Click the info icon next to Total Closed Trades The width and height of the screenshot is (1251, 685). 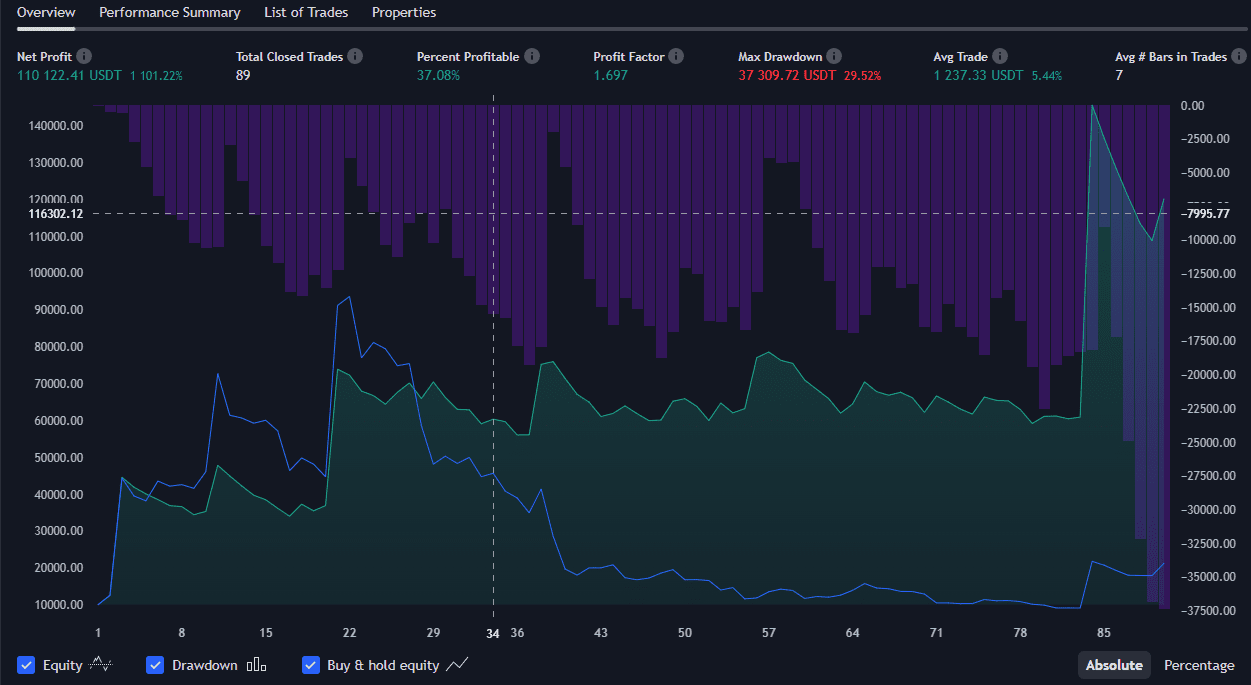(x=355, y=57)
